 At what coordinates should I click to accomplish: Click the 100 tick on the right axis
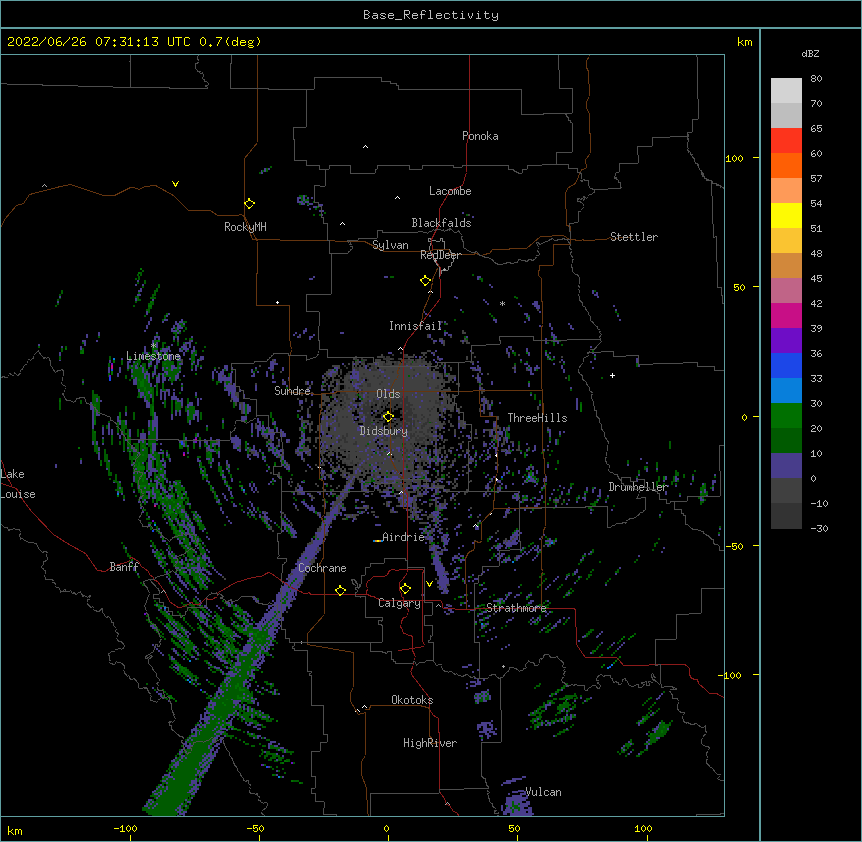(734, 158)
